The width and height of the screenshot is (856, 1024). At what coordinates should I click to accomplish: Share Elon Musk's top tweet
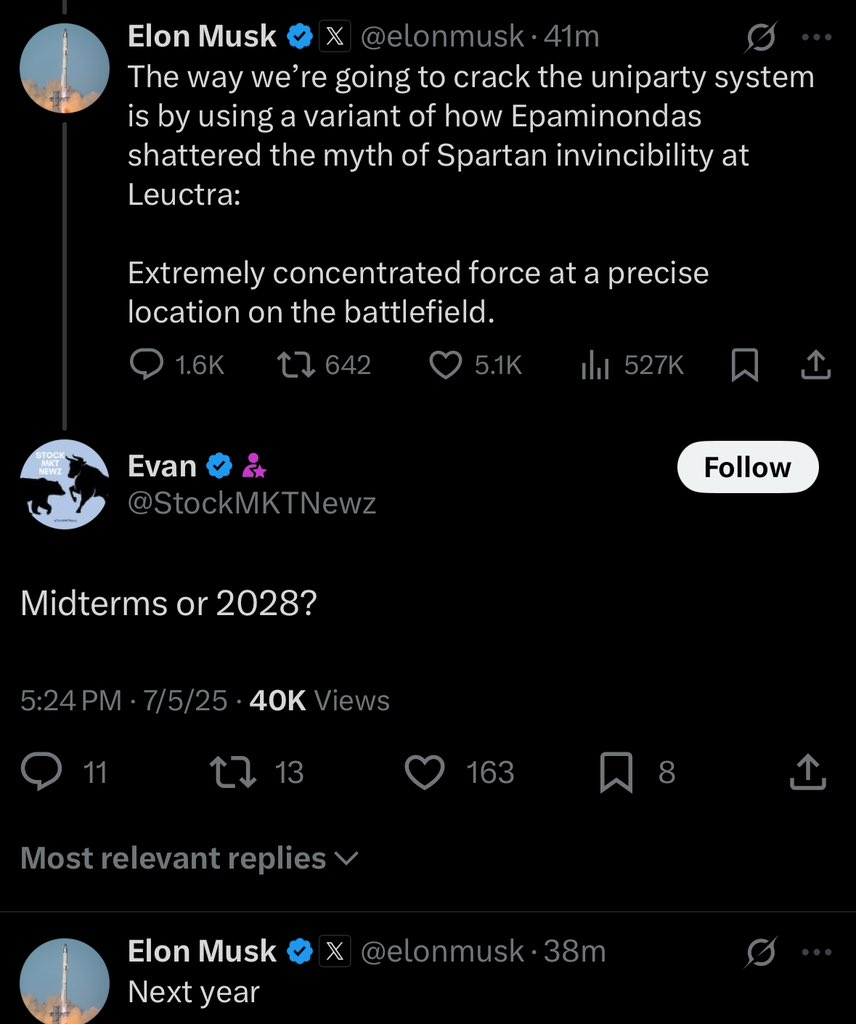816,364
